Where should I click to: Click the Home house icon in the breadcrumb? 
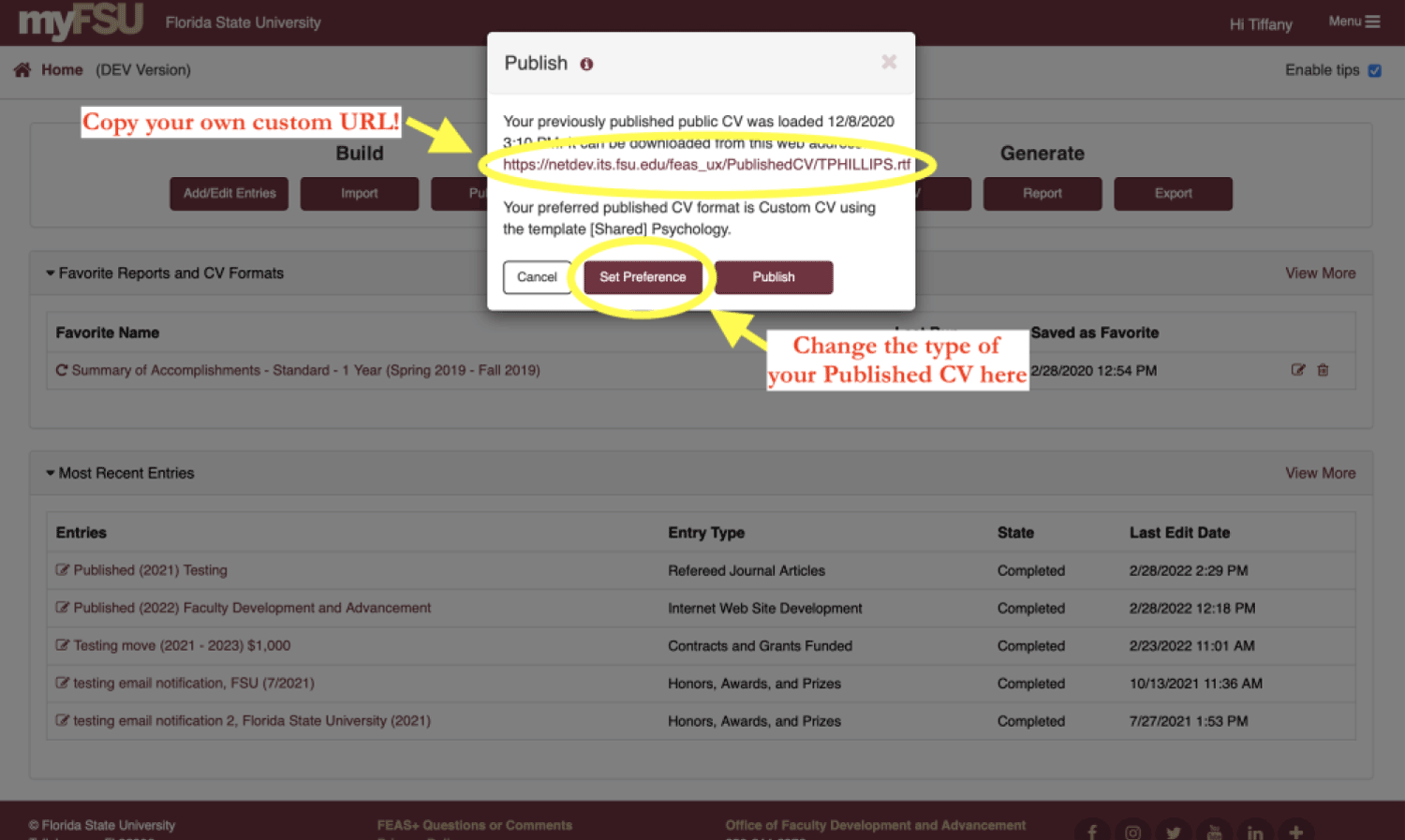click(x=21, y=69)
